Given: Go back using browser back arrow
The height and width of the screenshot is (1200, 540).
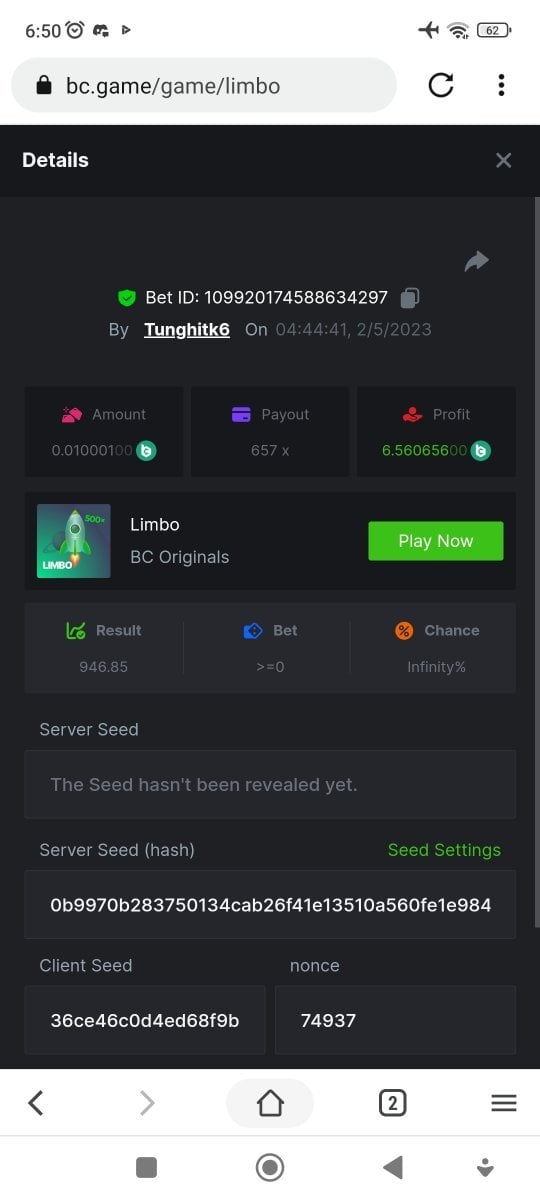Looking at the screenshot, I should [36, 1103].
